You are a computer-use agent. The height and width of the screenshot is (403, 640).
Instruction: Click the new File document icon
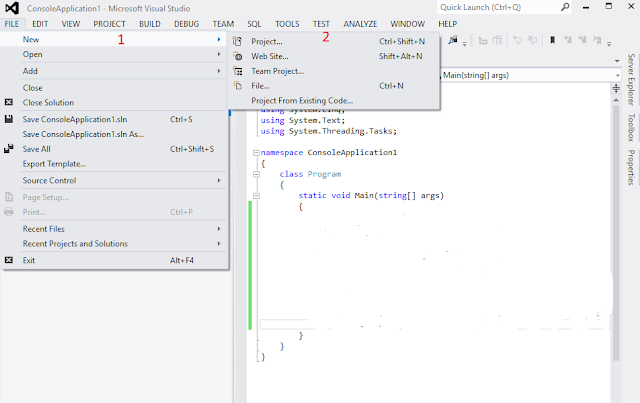(x=238, y=86)
